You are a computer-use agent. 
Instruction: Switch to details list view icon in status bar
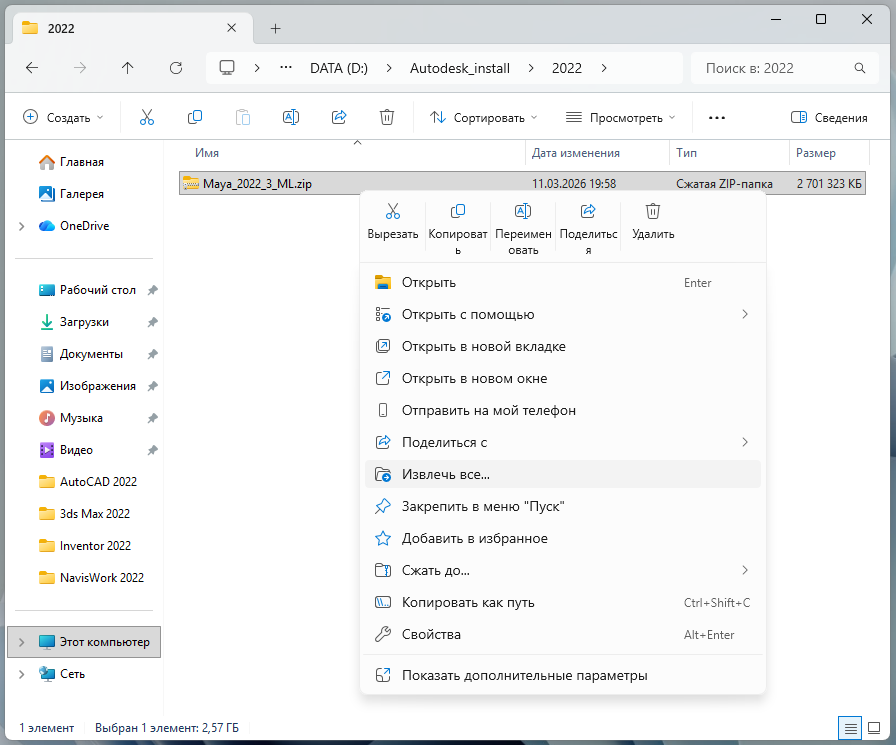pos(850,728)
